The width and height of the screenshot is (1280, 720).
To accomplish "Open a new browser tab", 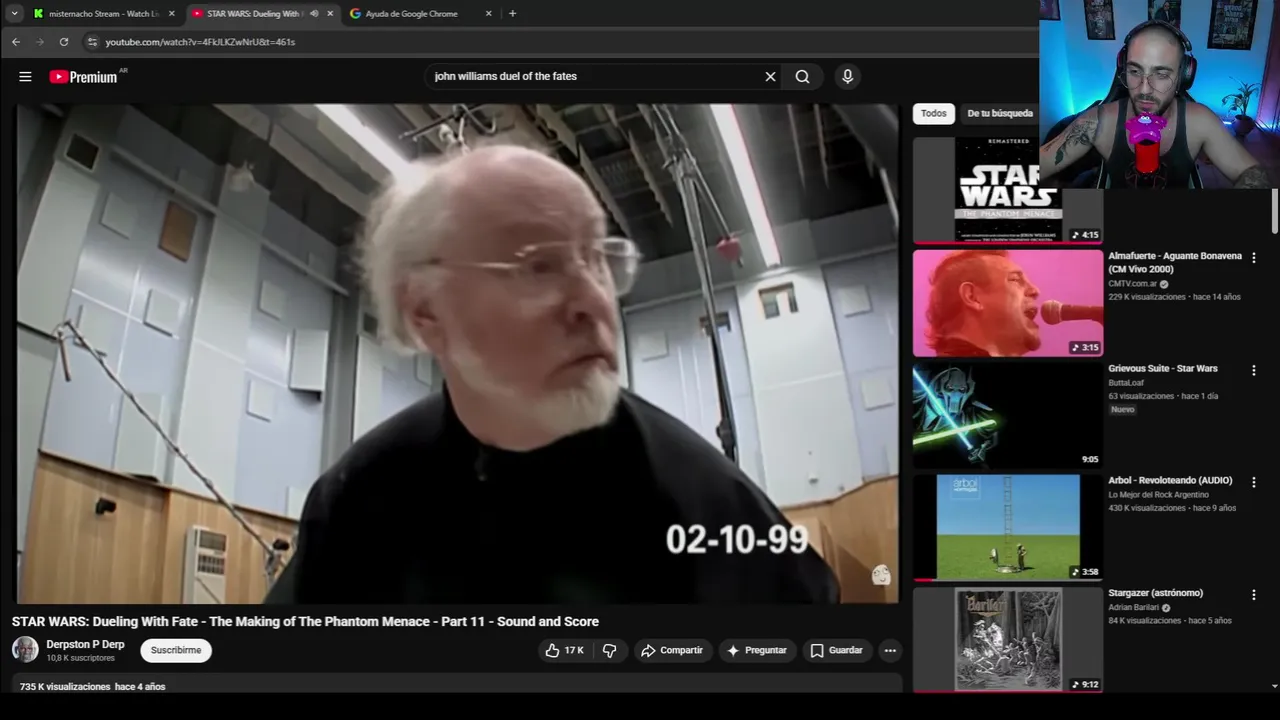I will pos(512,13).
